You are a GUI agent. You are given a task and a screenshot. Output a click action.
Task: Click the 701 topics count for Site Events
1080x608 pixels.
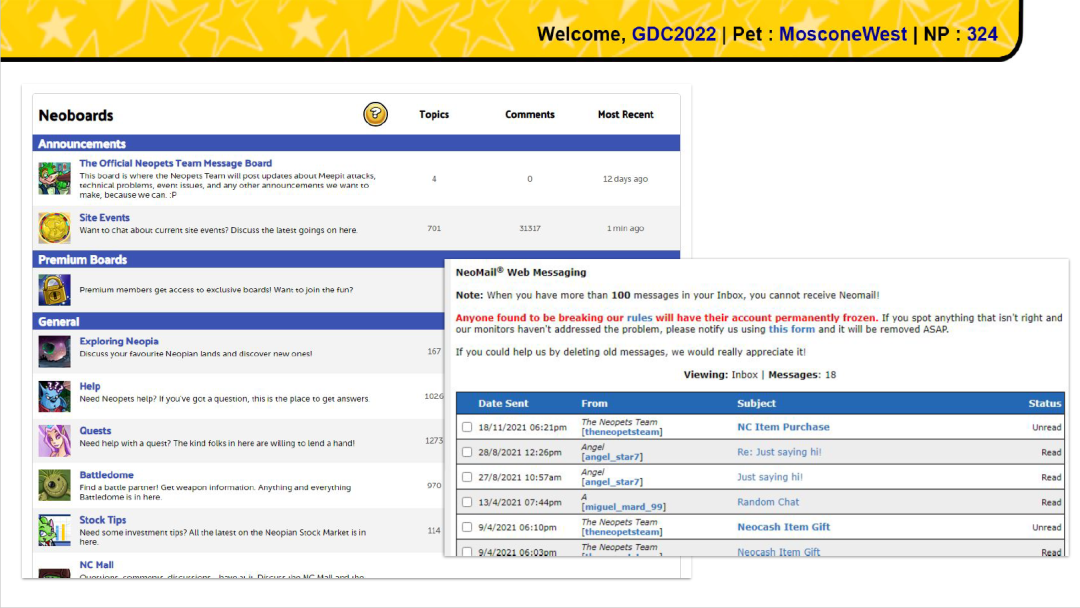click(434, 228)
